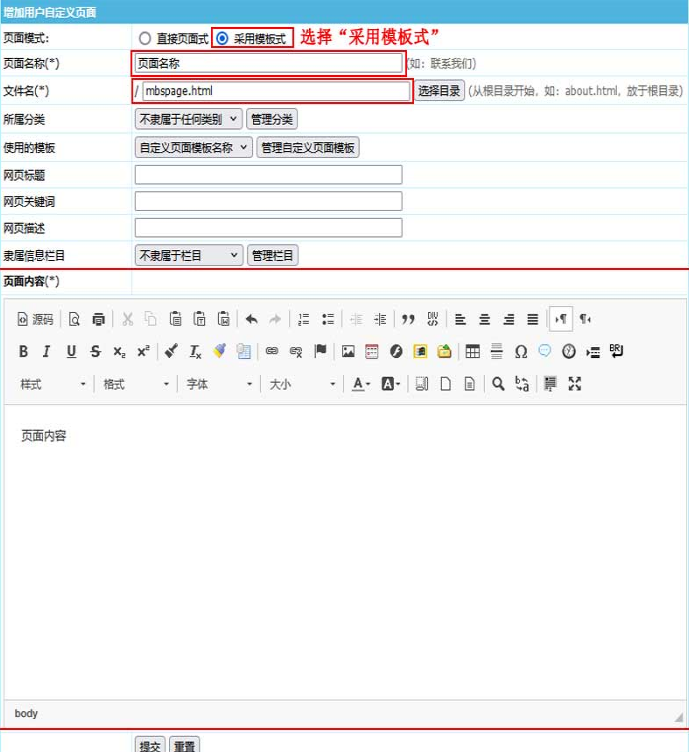Select the 采用模板式 radio button

[222, 38]
